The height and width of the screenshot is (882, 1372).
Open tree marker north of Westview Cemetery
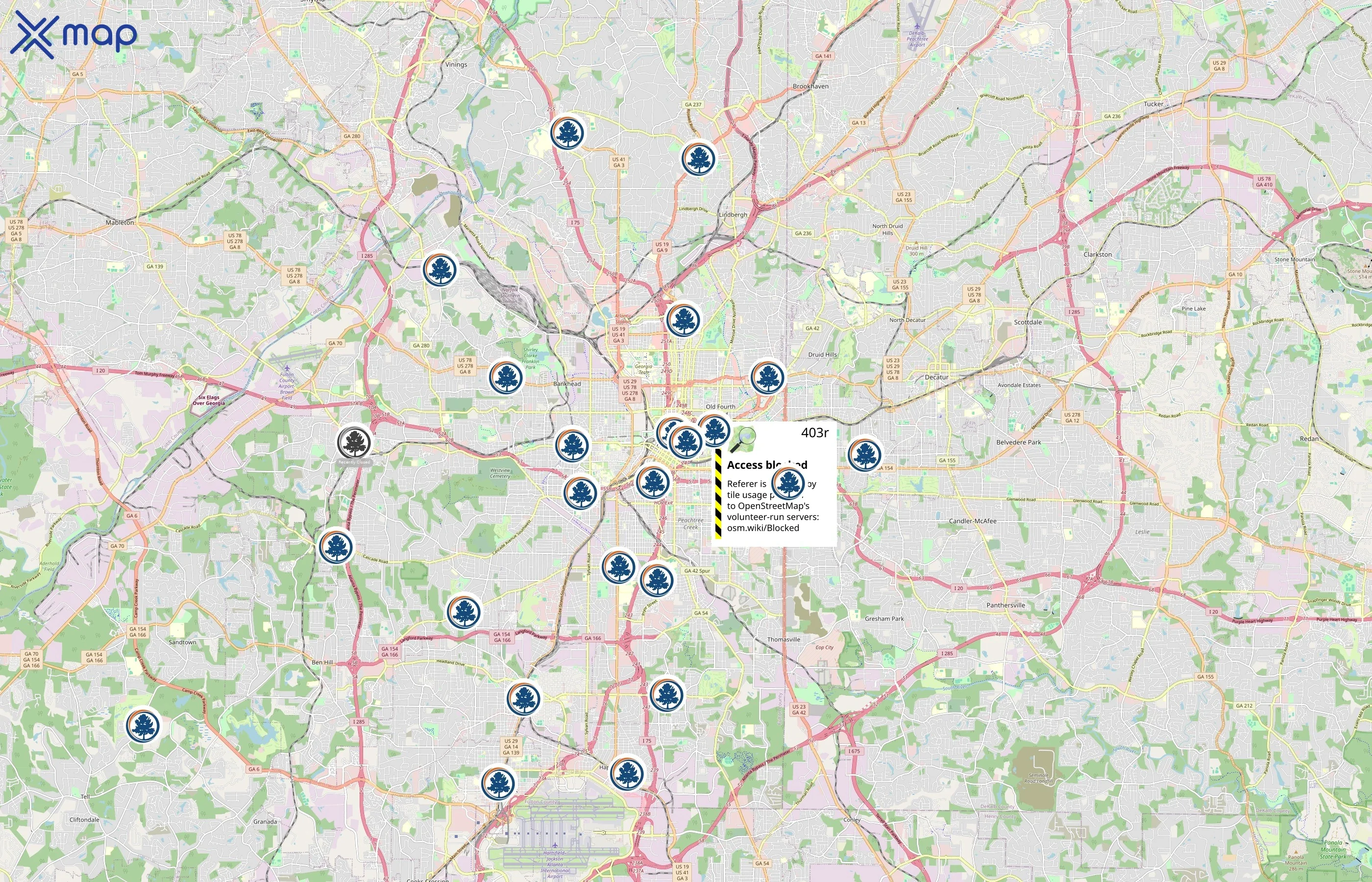tap(572, 445)
